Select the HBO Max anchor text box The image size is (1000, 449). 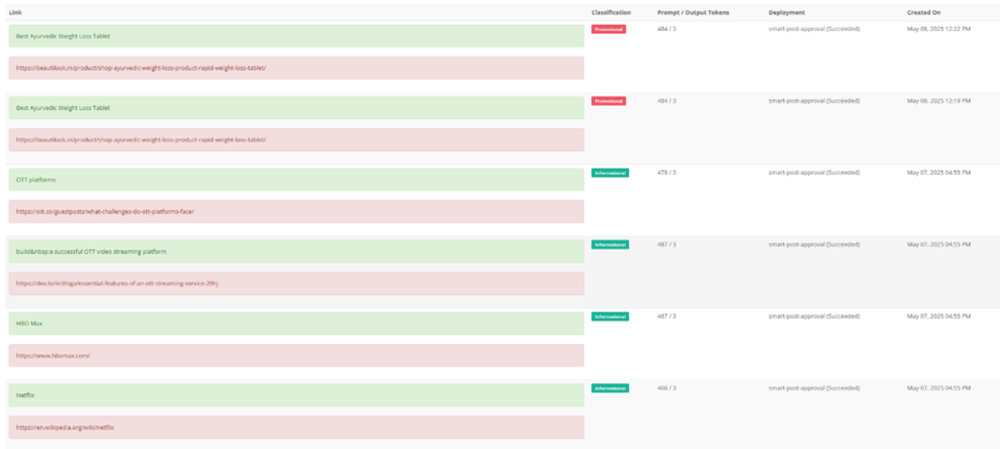click(x=297, y=323)
